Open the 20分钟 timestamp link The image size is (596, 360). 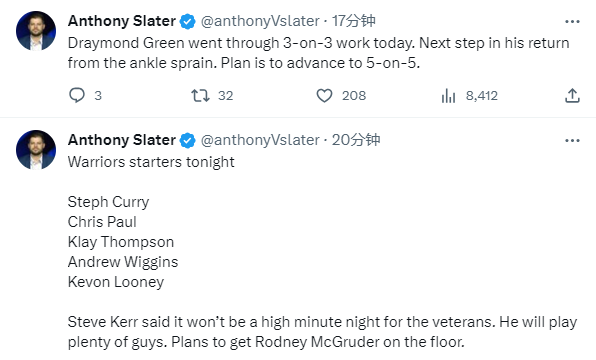(356, 140)
